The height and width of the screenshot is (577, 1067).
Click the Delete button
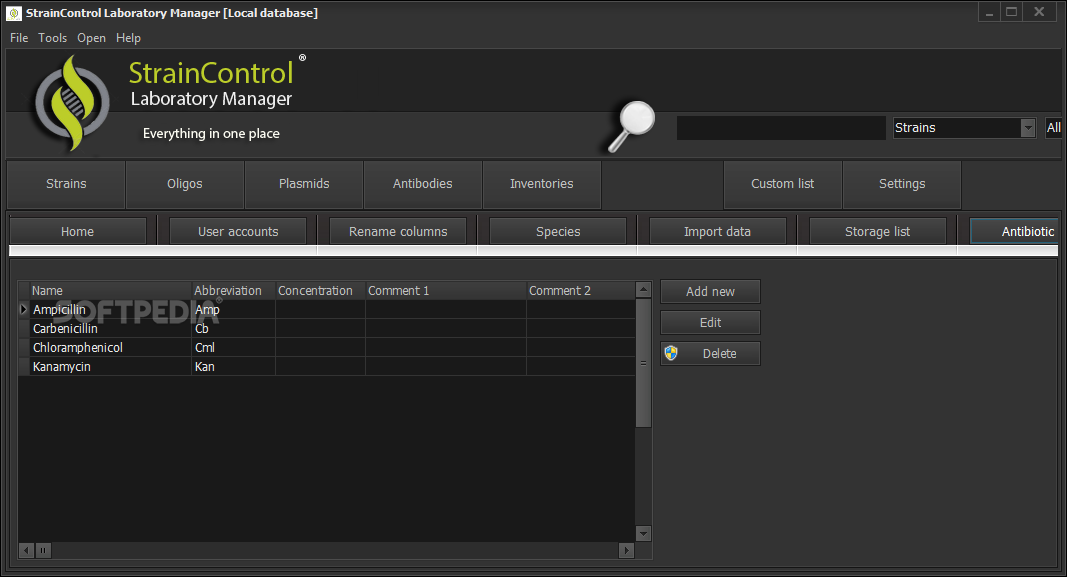(710, 354)
